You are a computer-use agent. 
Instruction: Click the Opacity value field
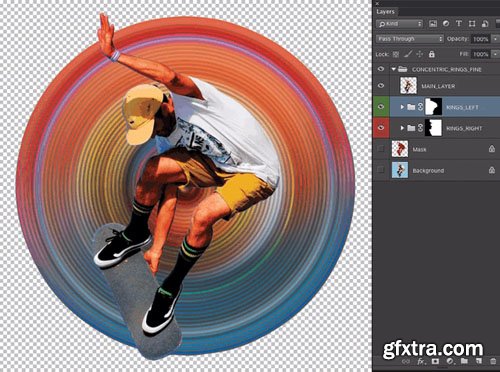[x=481, y=39]
